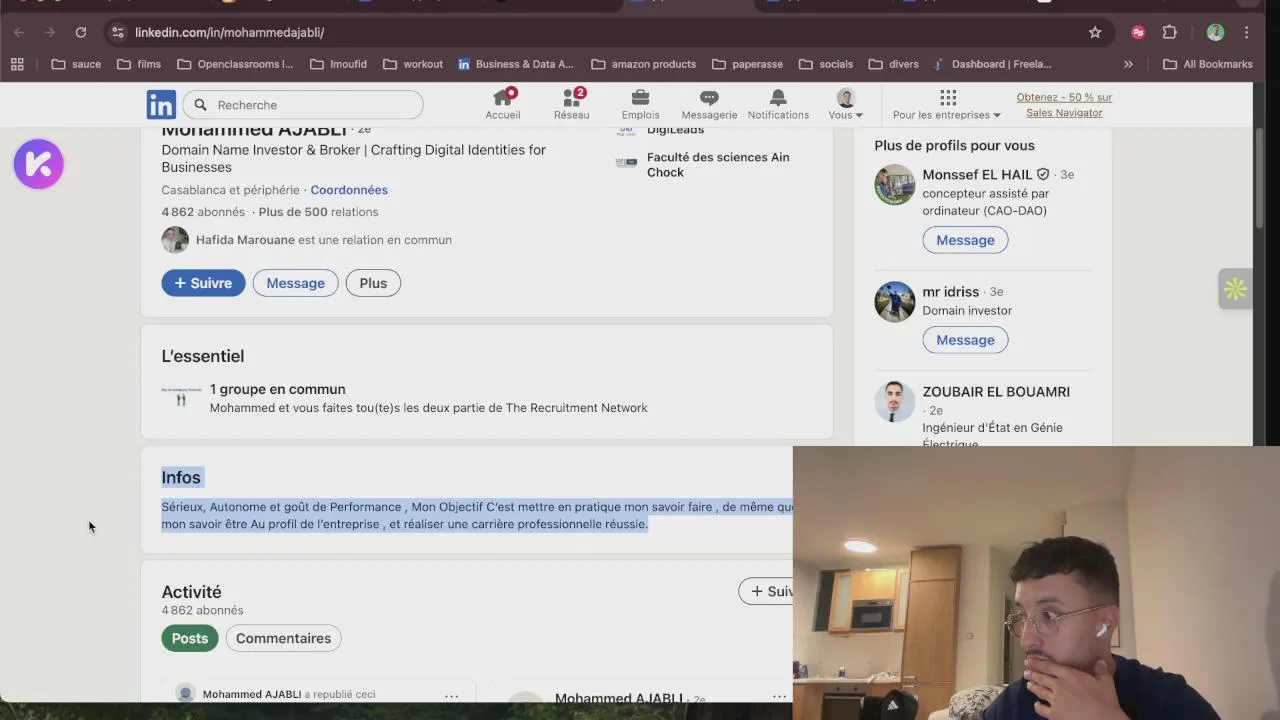Click 'Mohammed AJABLI a republié ceci' text
Viewport: 1280px width, 720px height.
289,694
